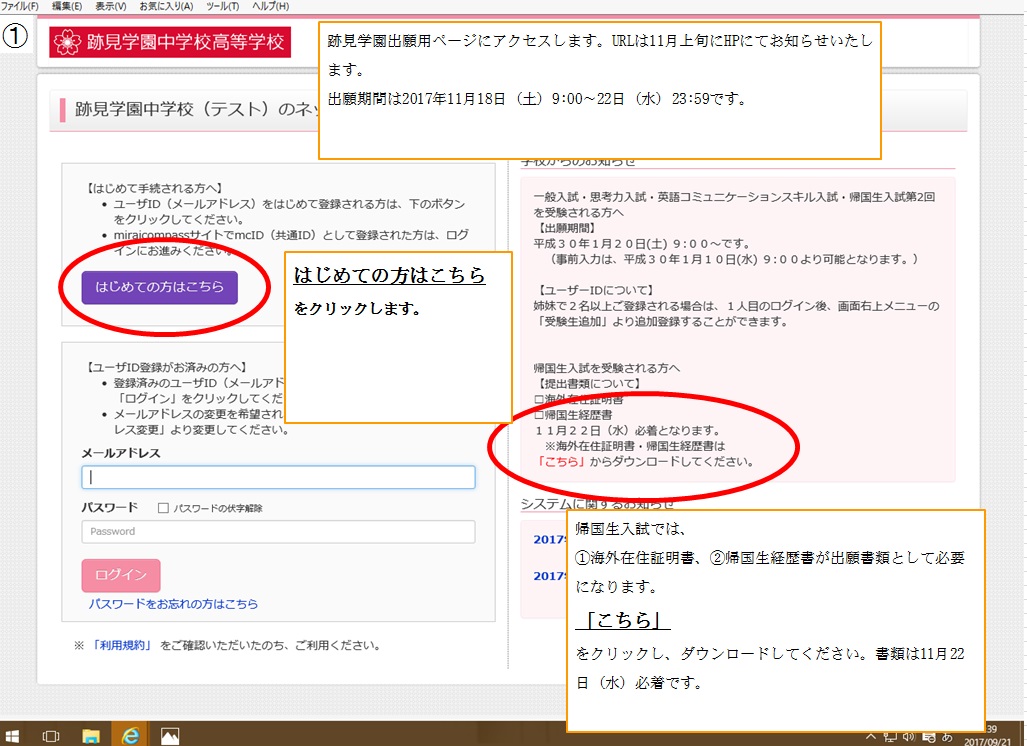
Task: Open Task View in the taskbar
Action: [x=50, y=735]
